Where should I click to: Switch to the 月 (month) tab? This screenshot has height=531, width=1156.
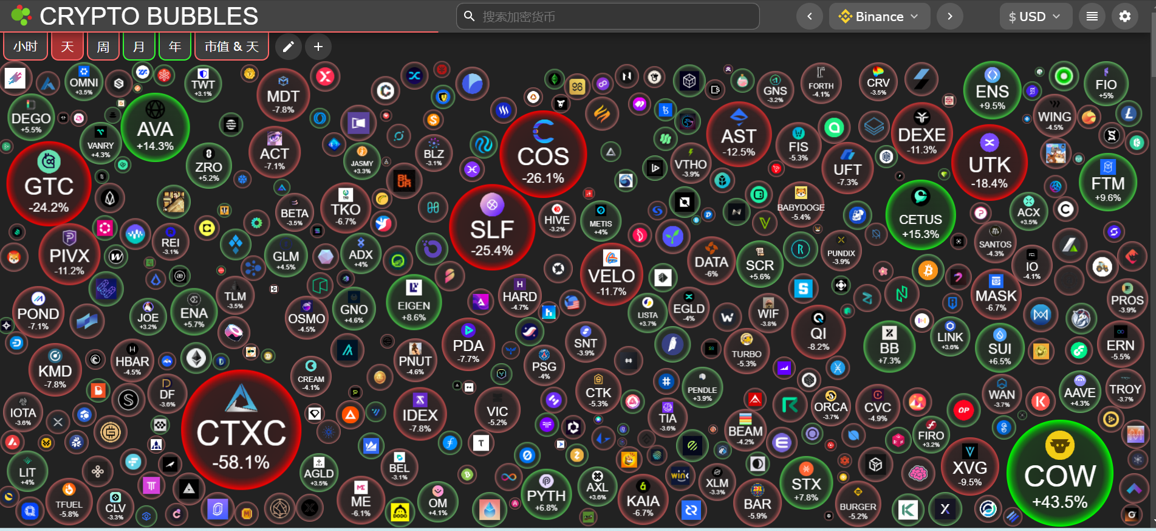tap(139, 46)
